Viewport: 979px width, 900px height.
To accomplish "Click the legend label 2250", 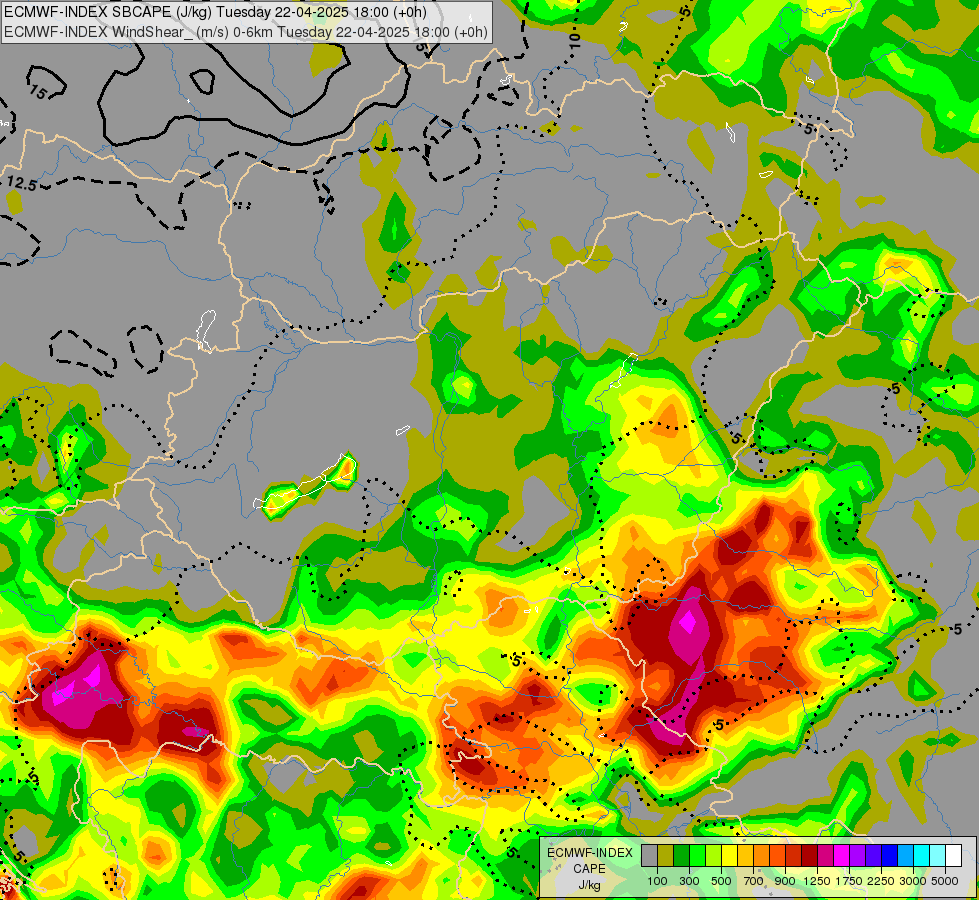I will click(881, 881).
